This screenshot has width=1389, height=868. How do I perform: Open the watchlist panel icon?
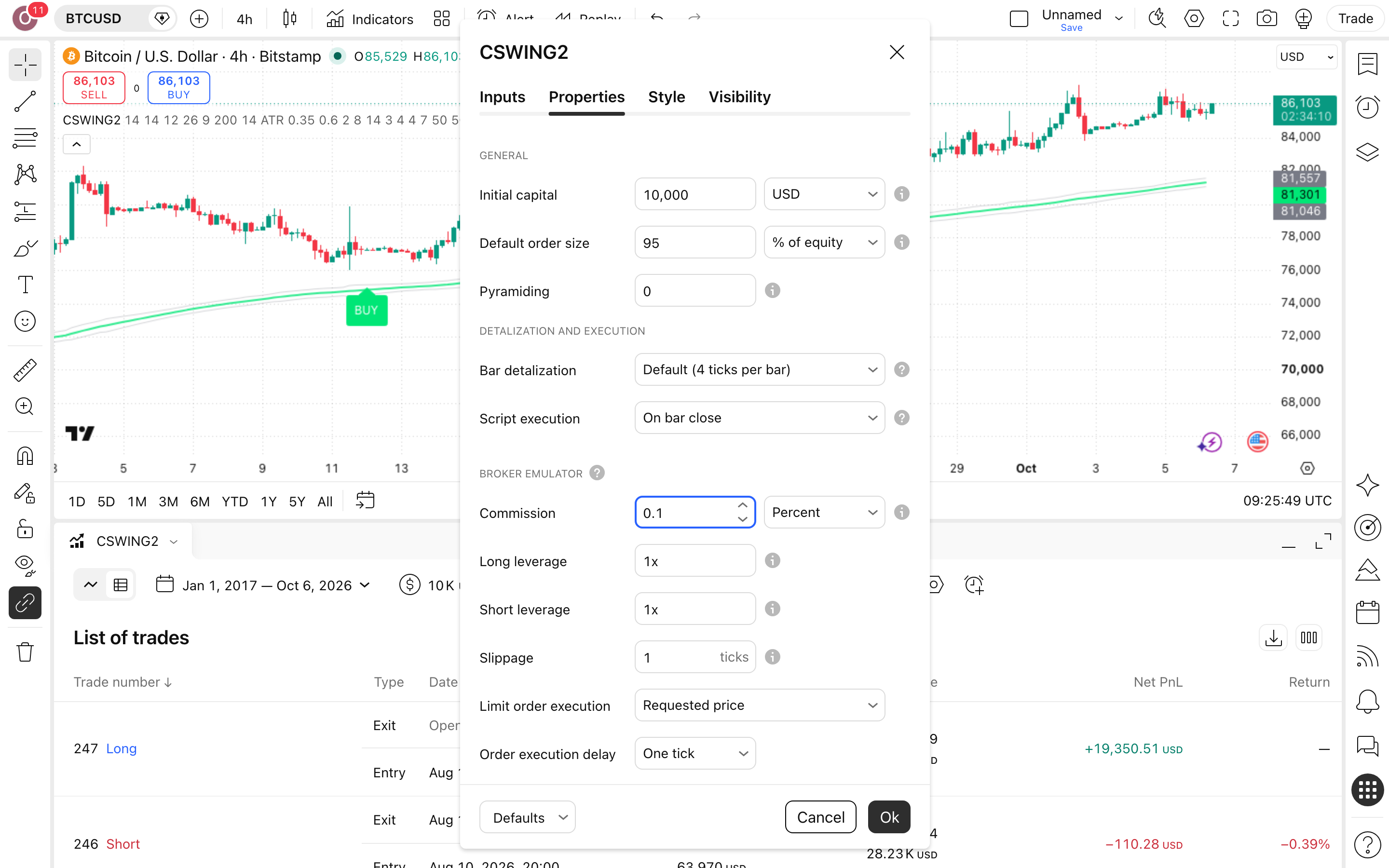point(1368,64)
